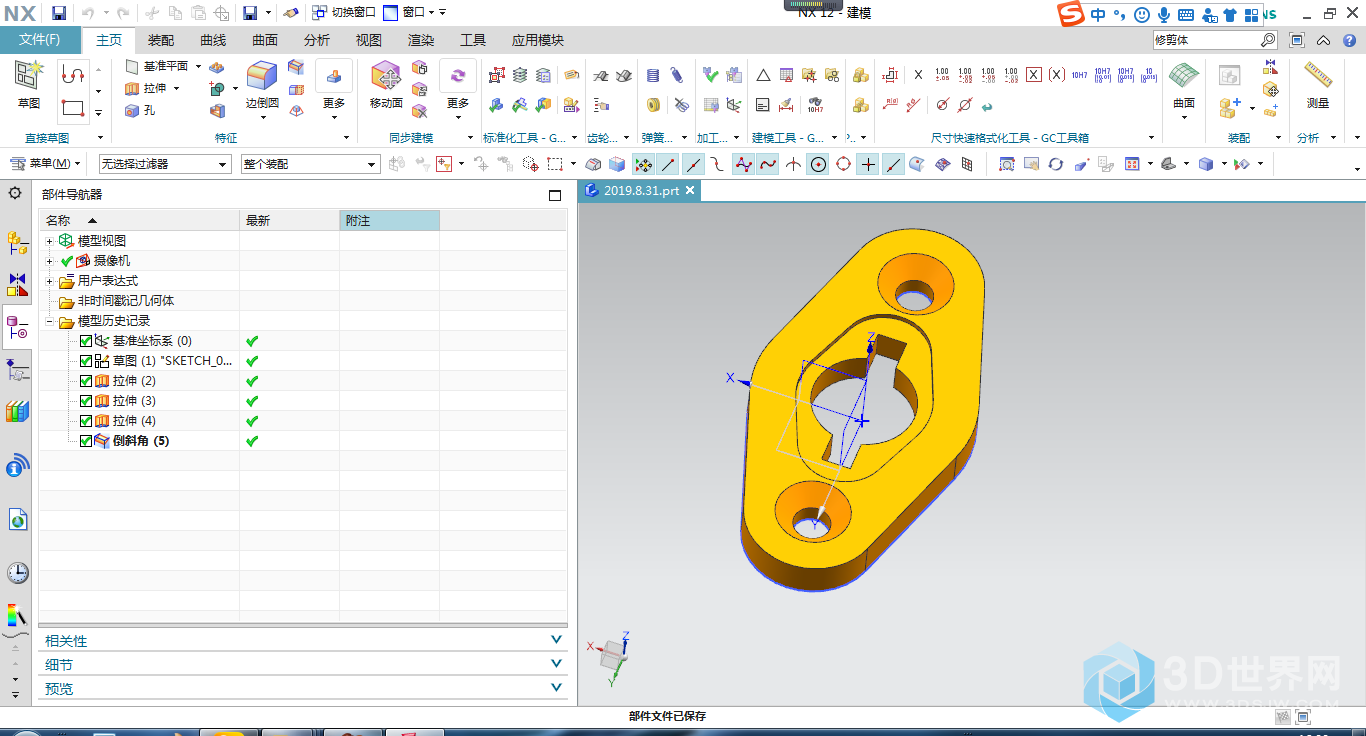Open the 文件(F) menu
The image size is (1366, 736).
pos(40,40)
